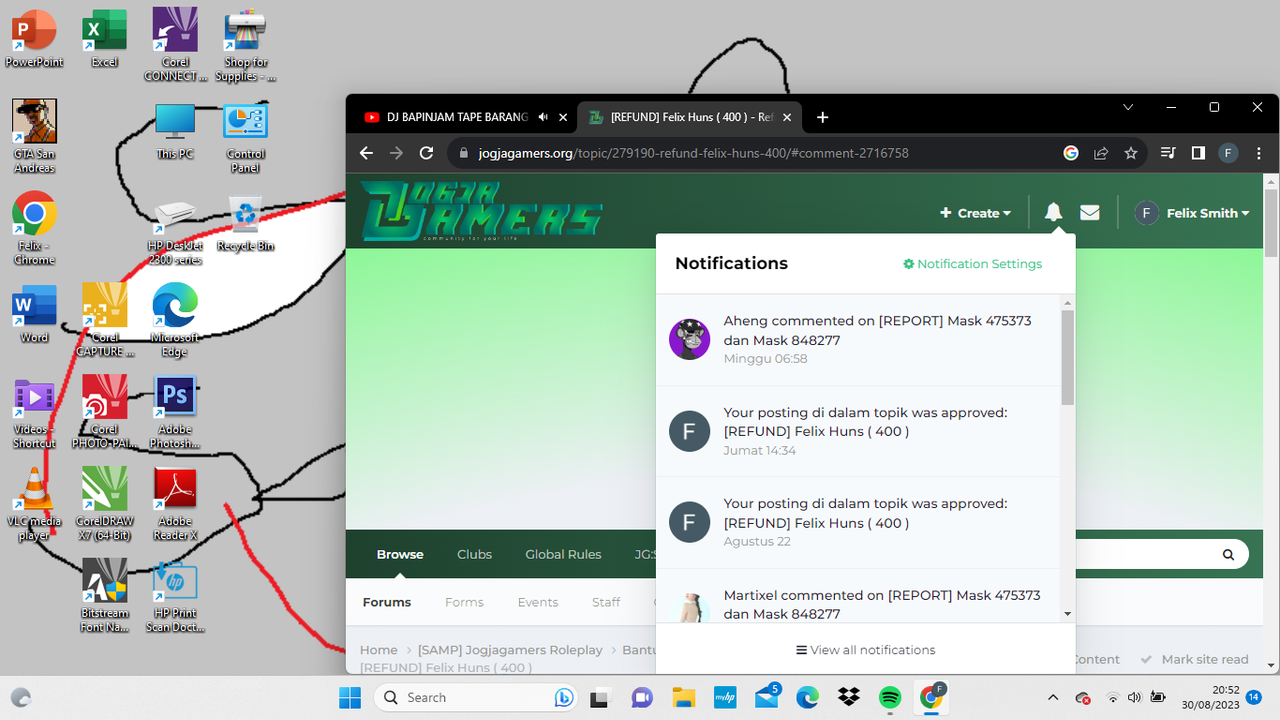
Task: Open the Global Rules nav item
Action: click(x=563, y=554)
